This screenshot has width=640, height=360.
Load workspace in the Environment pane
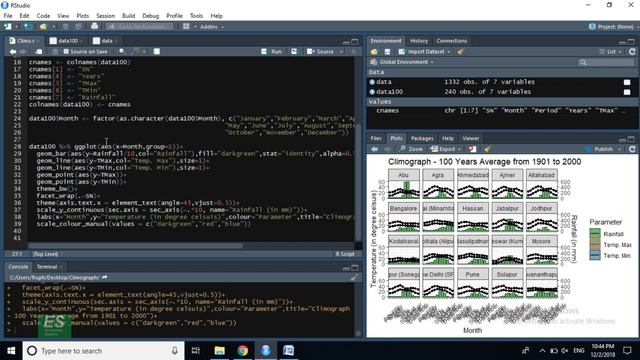374,52
